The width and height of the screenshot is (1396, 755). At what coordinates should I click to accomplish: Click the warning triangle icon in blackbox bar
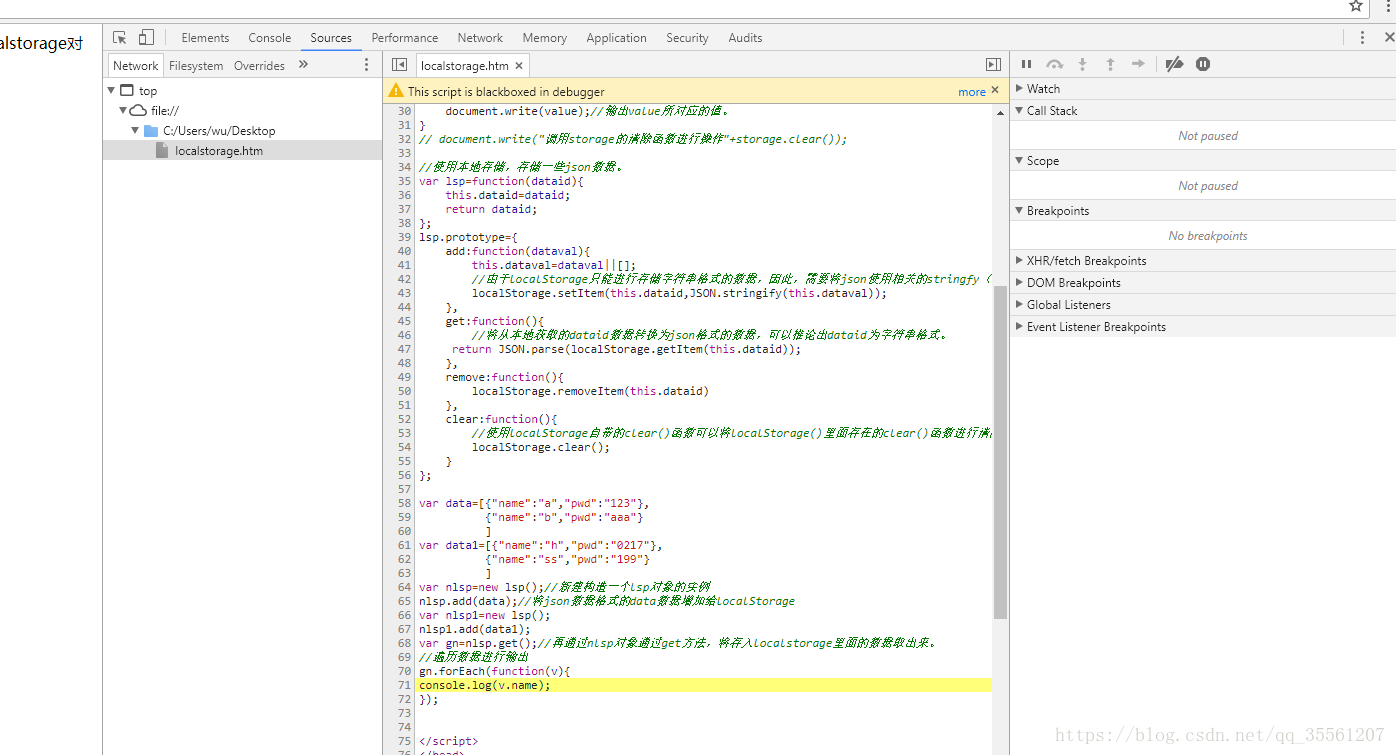[397, 90]
